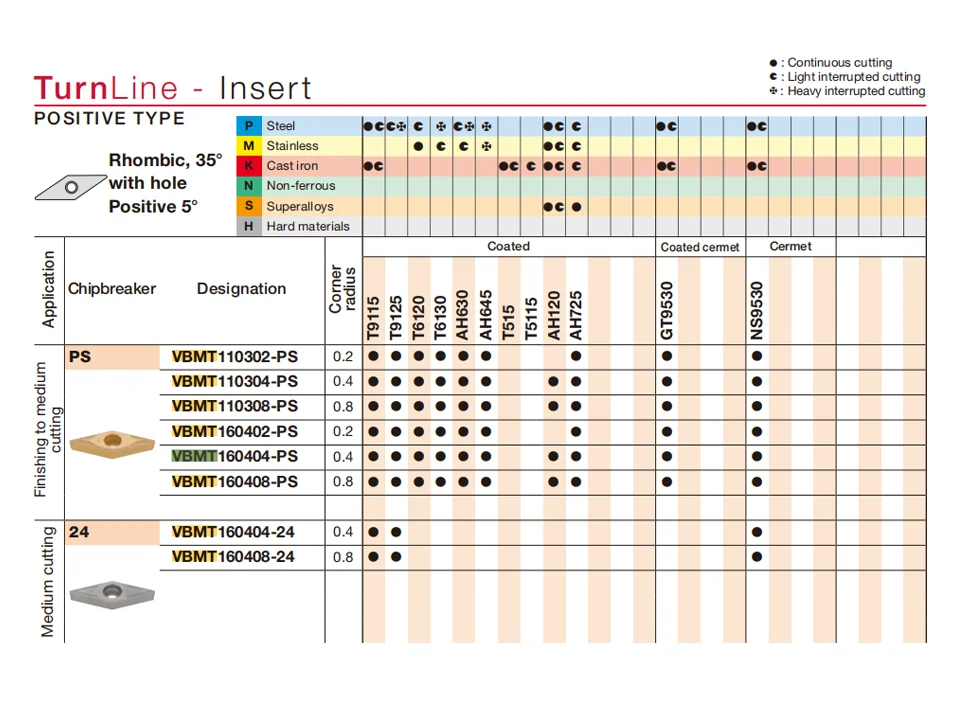Screen dimensions: 954x704
Task: Click the gray H hard materials badge
Action: tap(249, 226)
